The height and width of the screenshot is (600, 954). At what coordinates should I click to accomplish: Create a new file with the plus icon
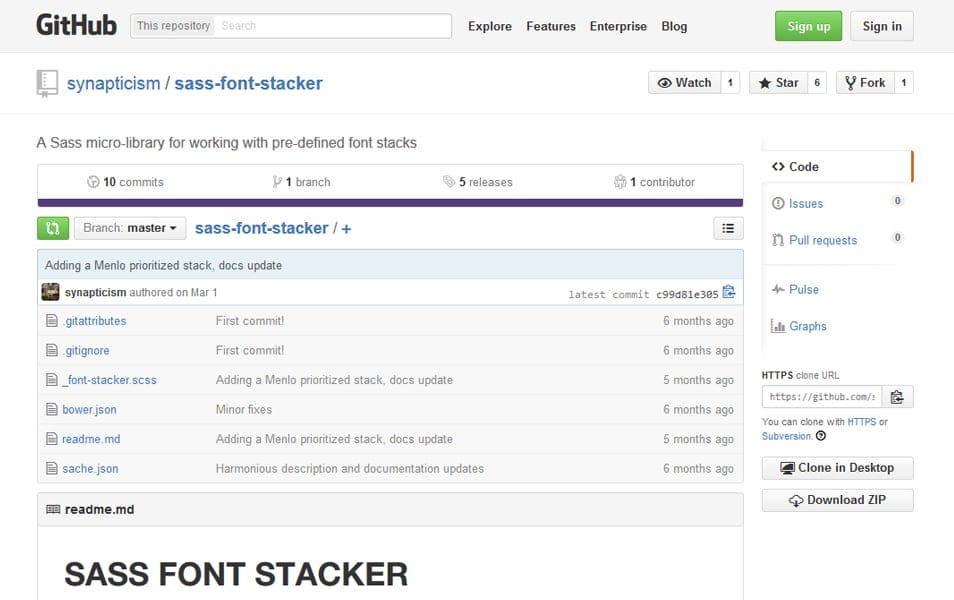tap(345, 228)
